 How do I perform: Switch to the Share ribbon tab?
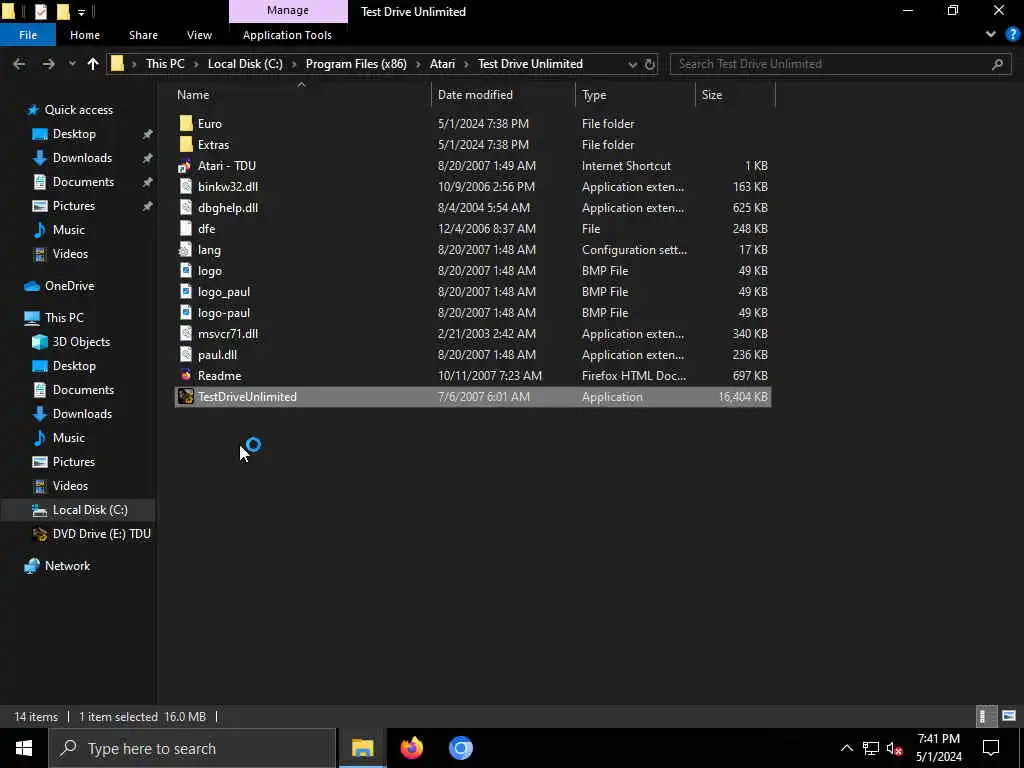[143, 35]
